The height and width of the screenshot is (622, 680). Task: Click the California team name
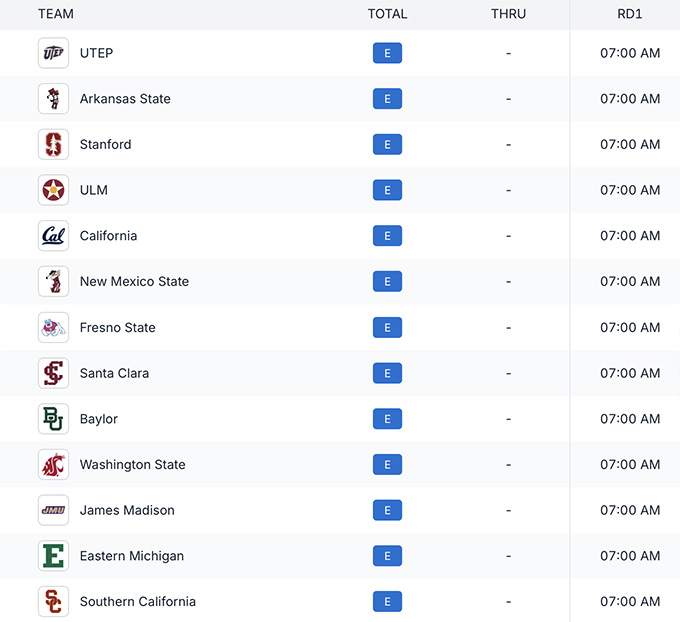[108, 236]
